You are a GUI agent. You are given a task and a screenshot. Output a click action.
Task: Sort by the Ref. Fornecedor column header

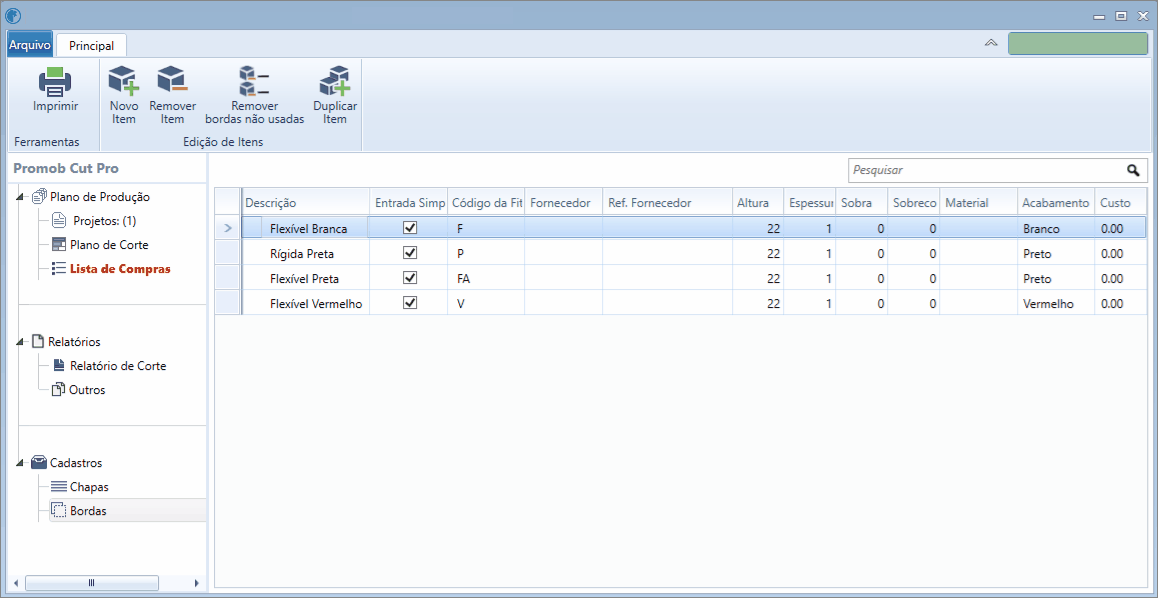click(x=668, y=202)
